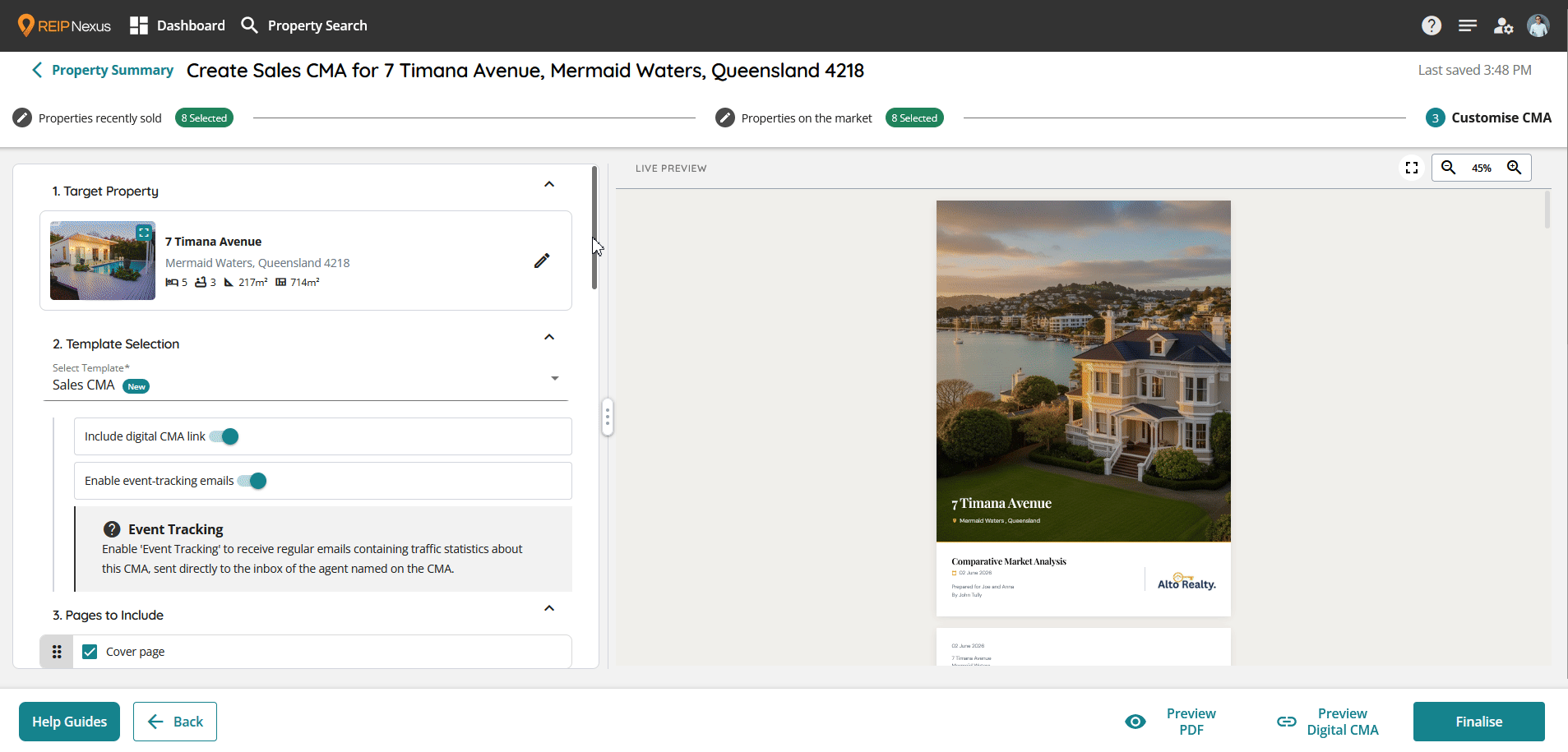
Task: Click the New badge beside Sales CMA
Action: 136,386
